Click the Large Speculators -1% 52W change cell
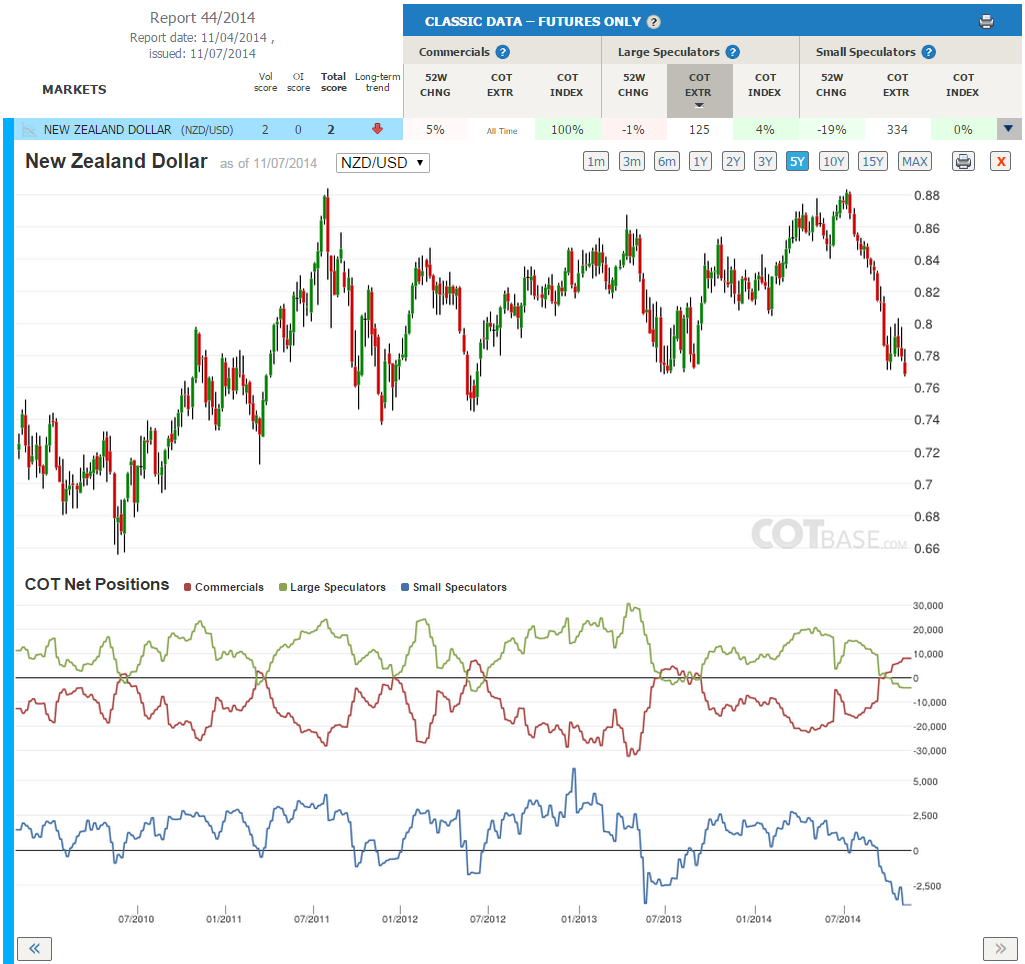 coord(633,129)
